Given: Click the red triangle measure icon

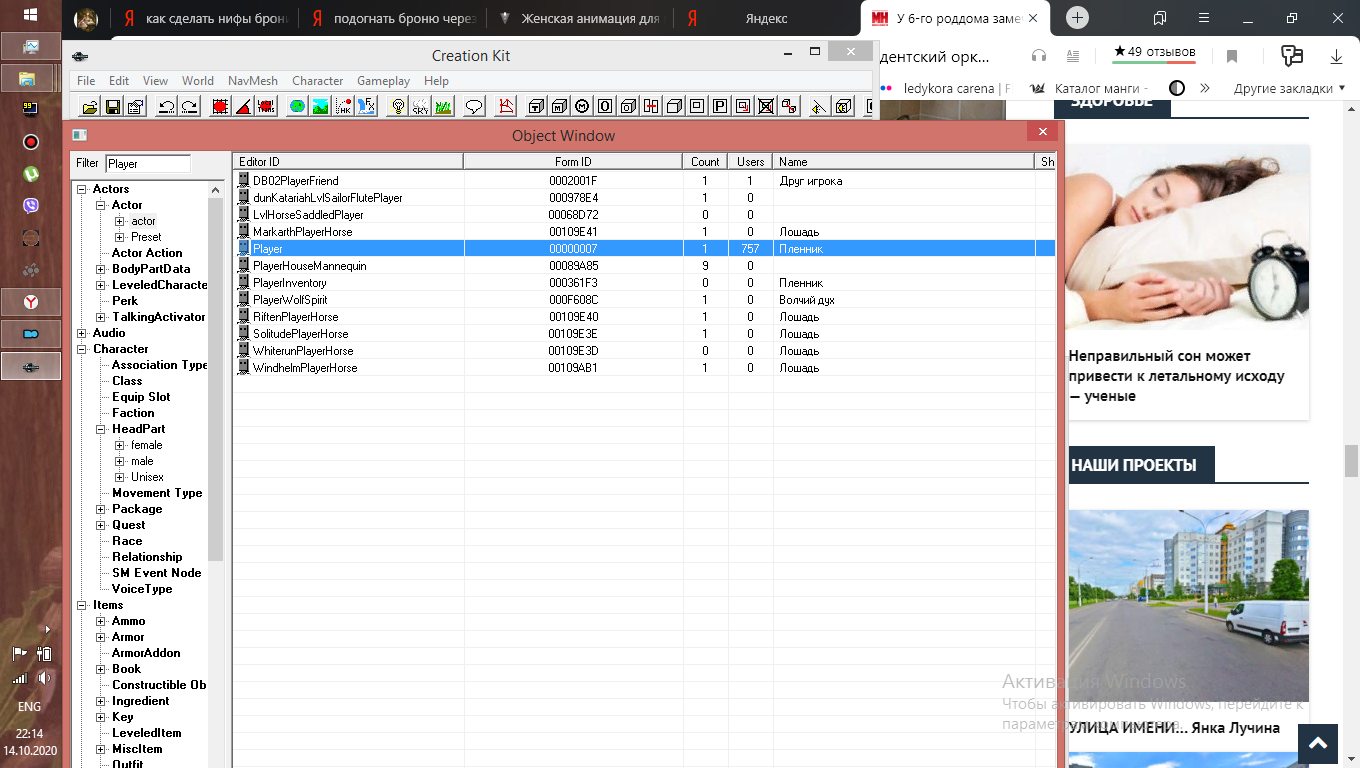Looking at the screenshot, I should [x=506, y=106].
